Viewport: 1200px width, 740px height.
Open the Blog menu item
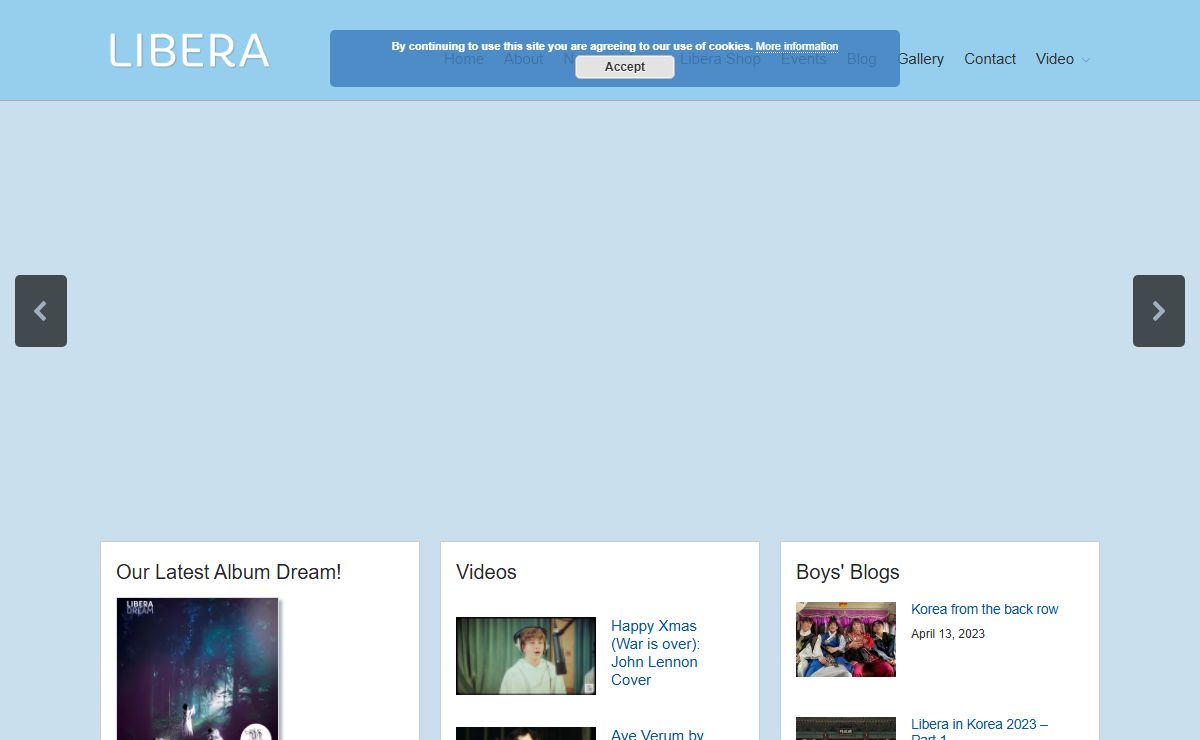click(862, 59)
